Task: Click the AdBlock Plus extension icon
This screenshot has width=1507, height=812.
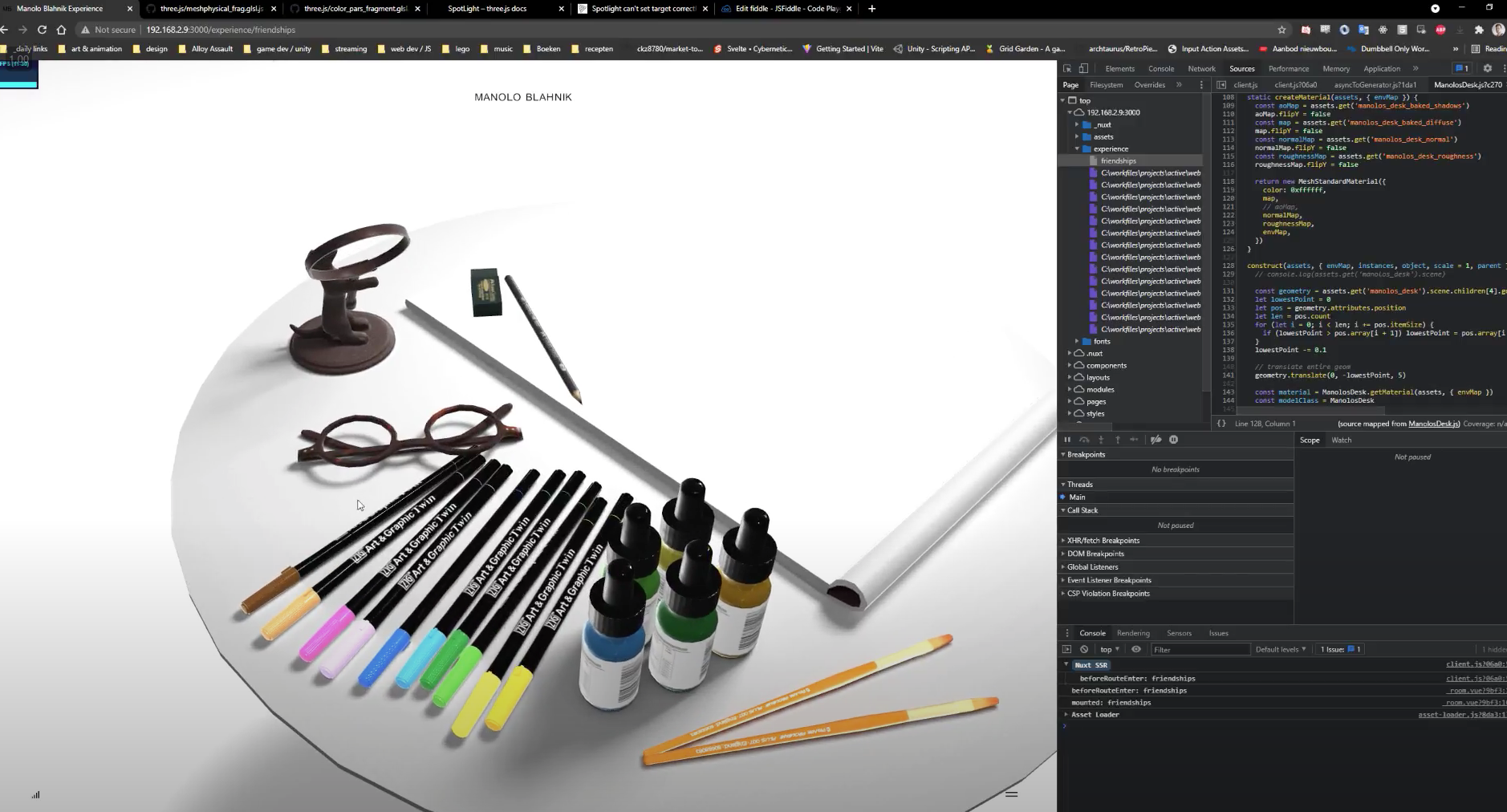Action: pos(1440,30)
